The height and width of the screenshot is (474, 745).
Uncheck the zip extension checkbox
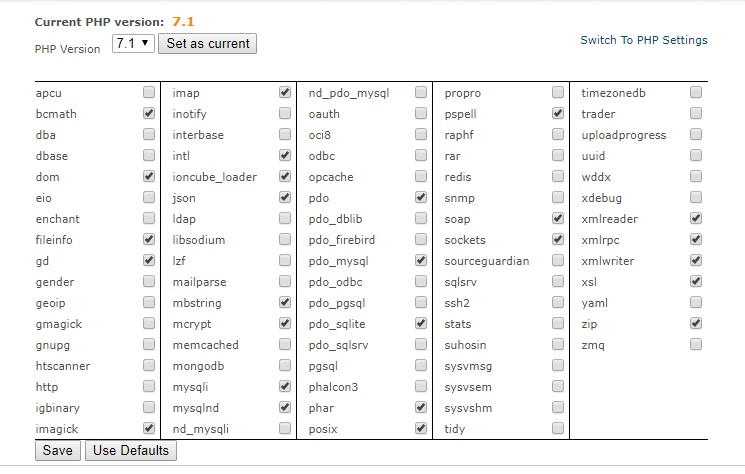695,324
